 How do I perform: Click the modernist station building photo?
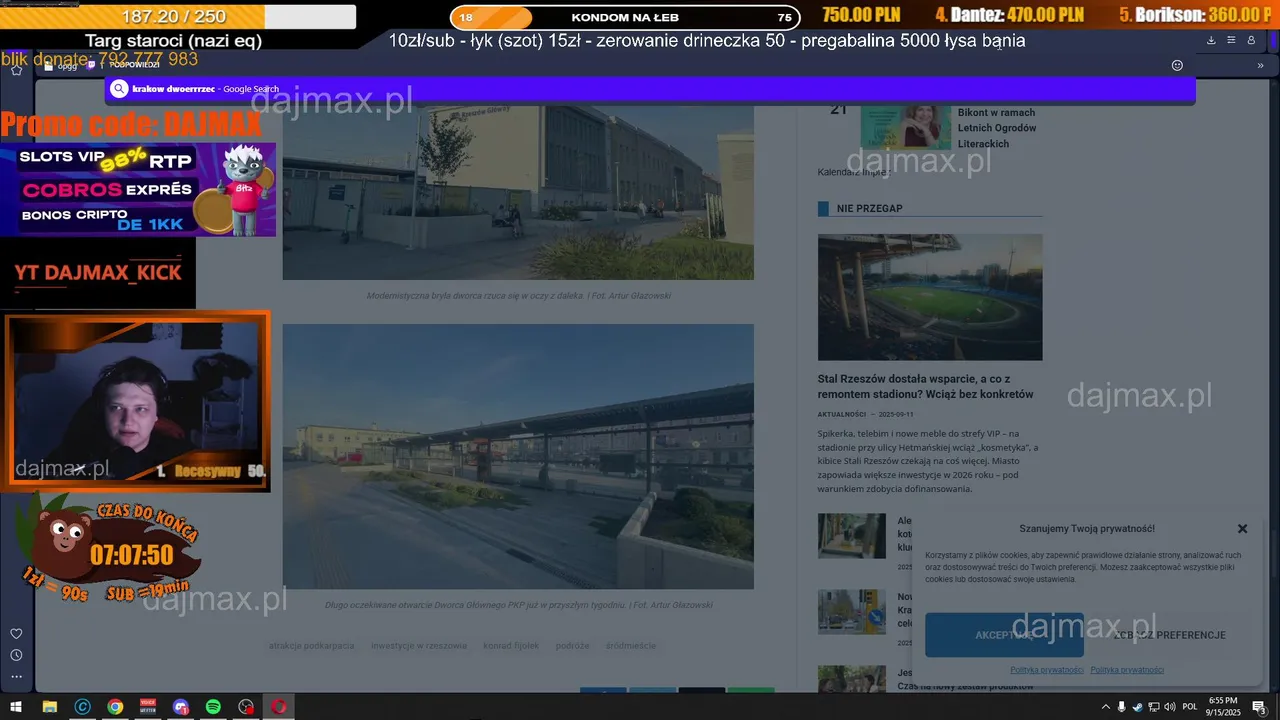[x=518, y=193]
